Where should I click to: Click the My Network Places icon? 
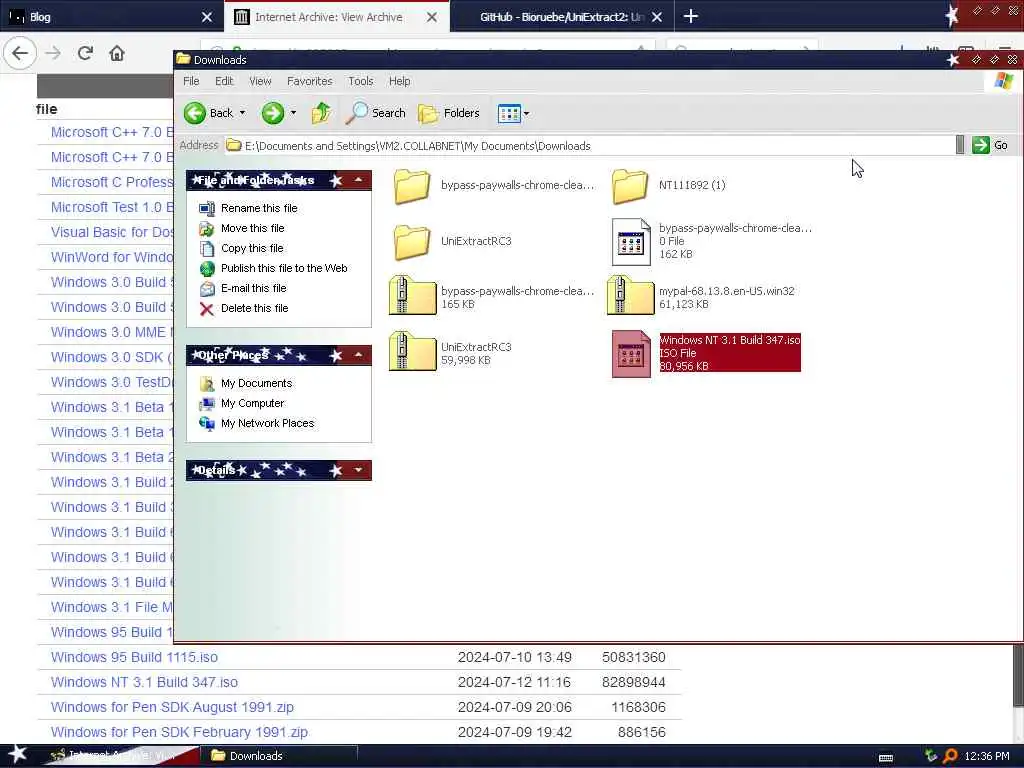(207, 424)
